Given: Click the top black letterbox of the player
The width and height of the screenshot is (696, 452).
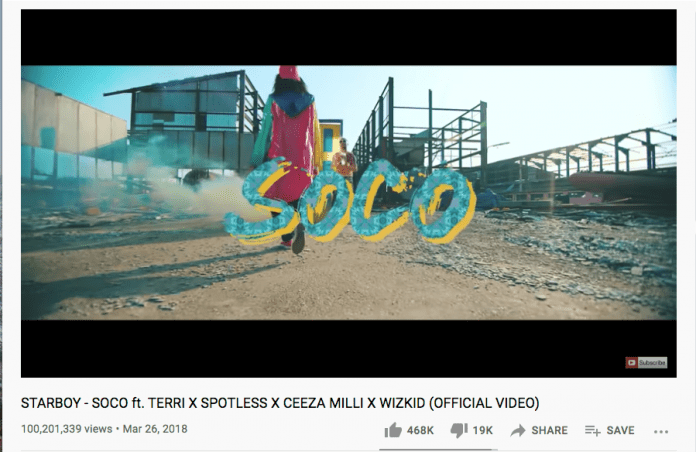Looking at the screenshot, I should (x=349, y=37).
